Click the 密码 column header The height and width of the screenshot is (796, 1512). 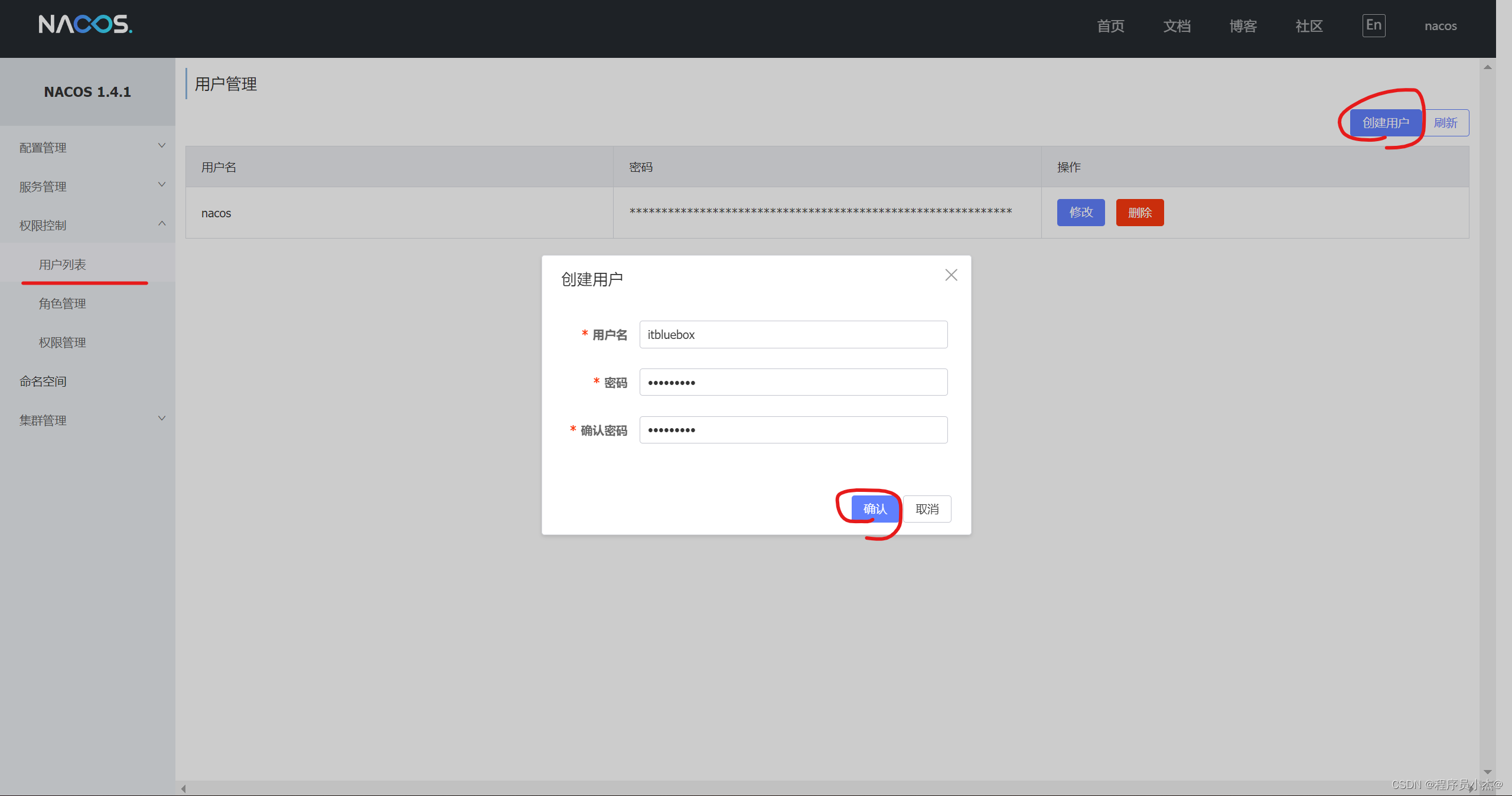(x=827, y=167)
